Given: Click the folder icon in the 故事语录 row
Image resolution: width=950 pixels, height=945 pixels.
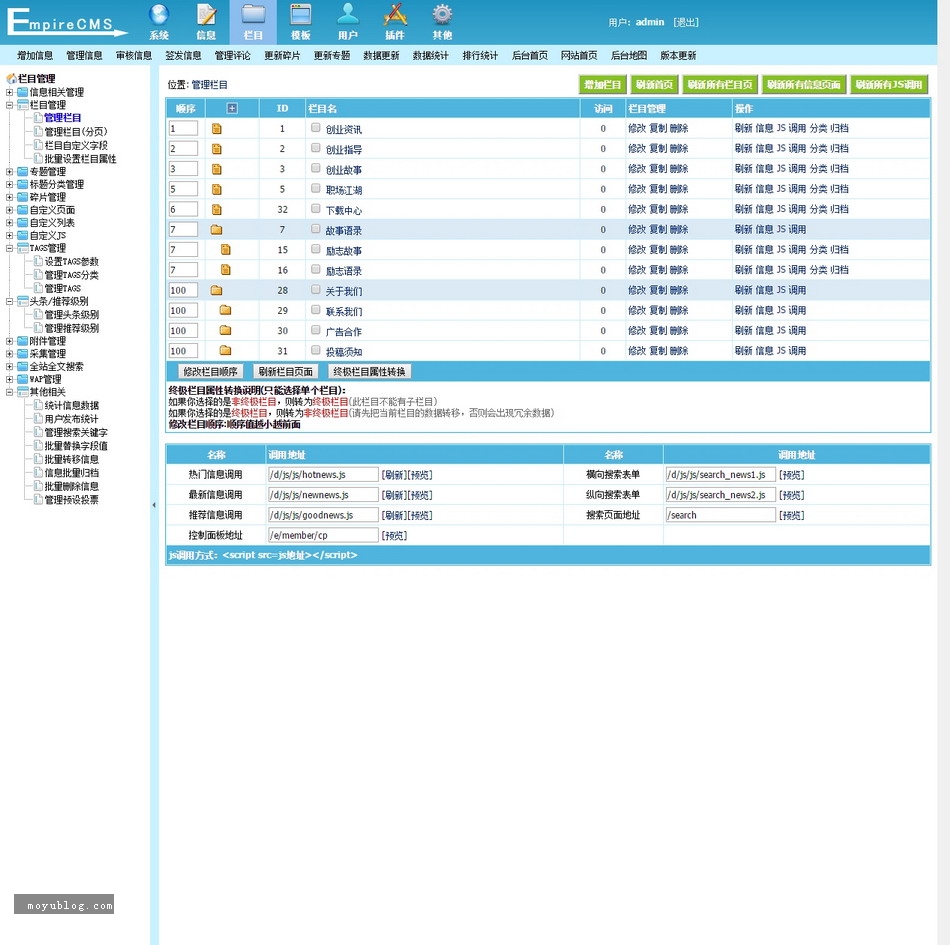Looking at the screenshot, I should tap(216, 230).
